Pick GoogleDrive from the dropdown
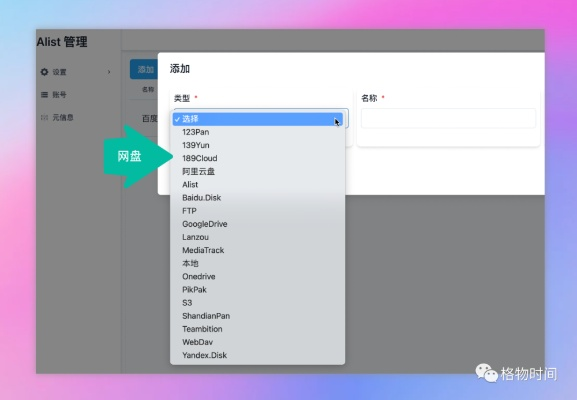This screenshot has width=577, height=400. click(x=258, y=224)
